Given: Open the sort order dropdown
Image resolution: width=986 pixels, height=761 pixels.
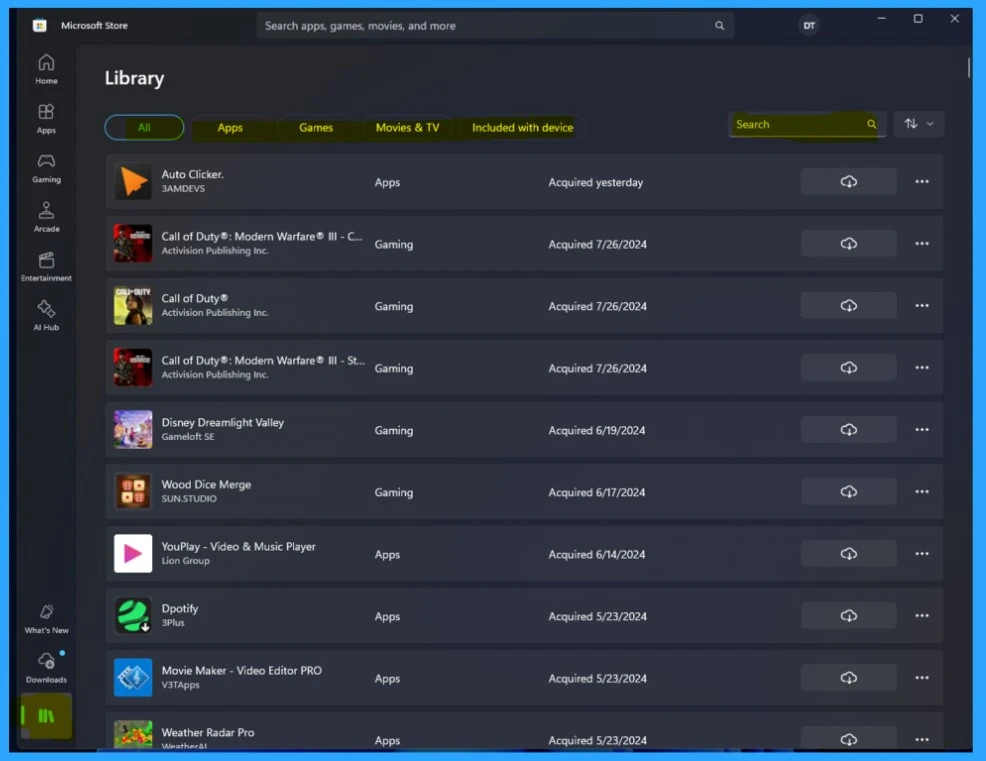Looking at the screenshot, I should [919, 124].
